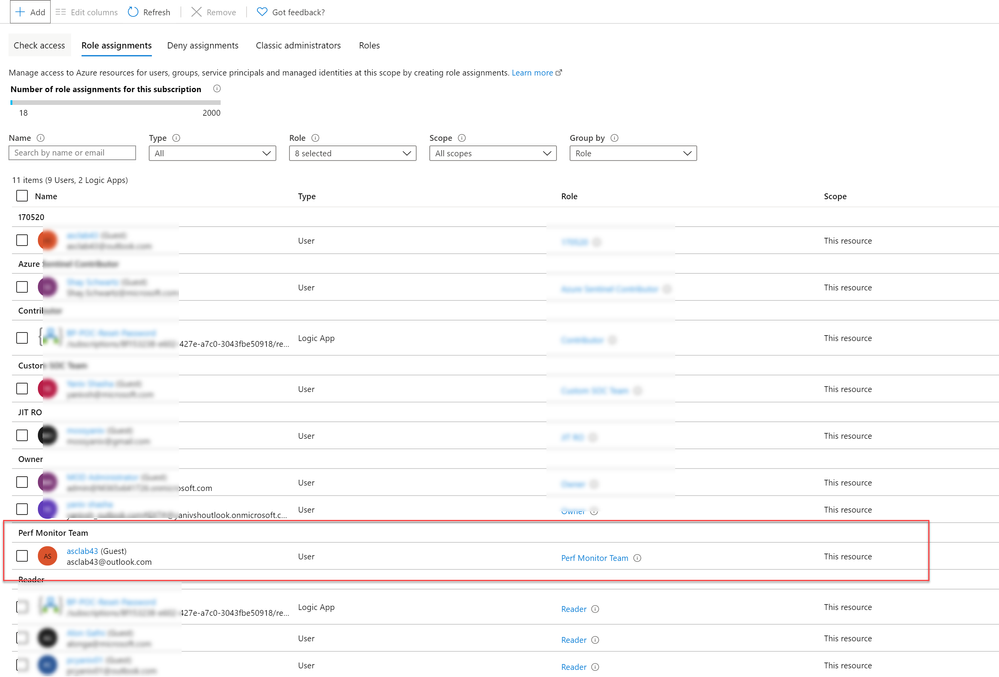Open the Deny assignments tab
The height and width of the screenshot is (677, 999).
(203, 46)
